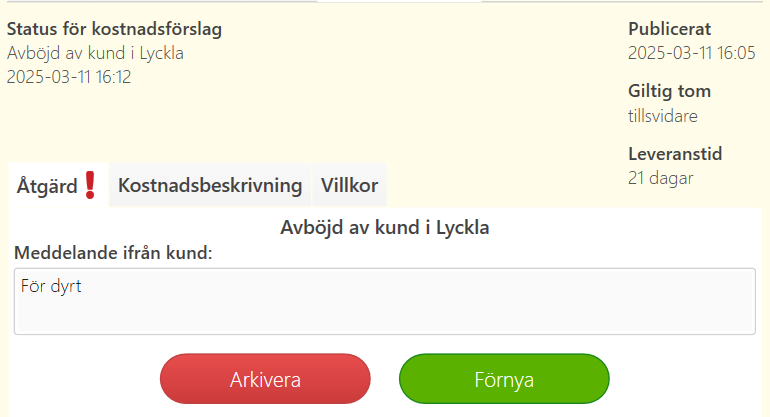The image size is (770, 417).
Task: Click the green Förnya button
Action: click(x=504, y=379)
